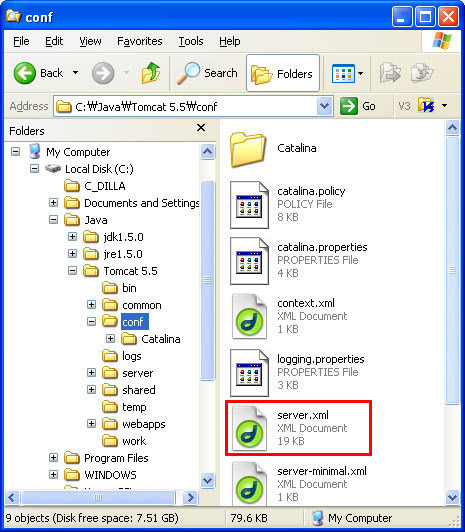Select server-minimal.xml file icon

(x=249, y=483)
